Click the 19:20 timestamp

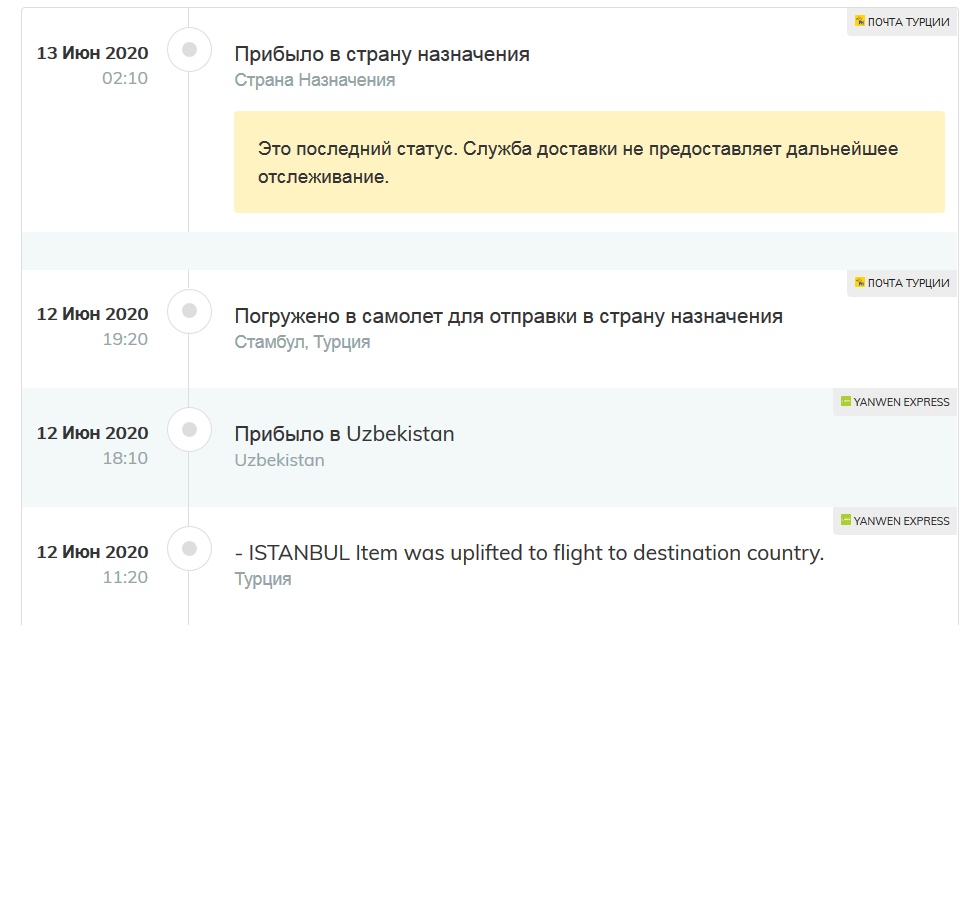tap(125, 339)
